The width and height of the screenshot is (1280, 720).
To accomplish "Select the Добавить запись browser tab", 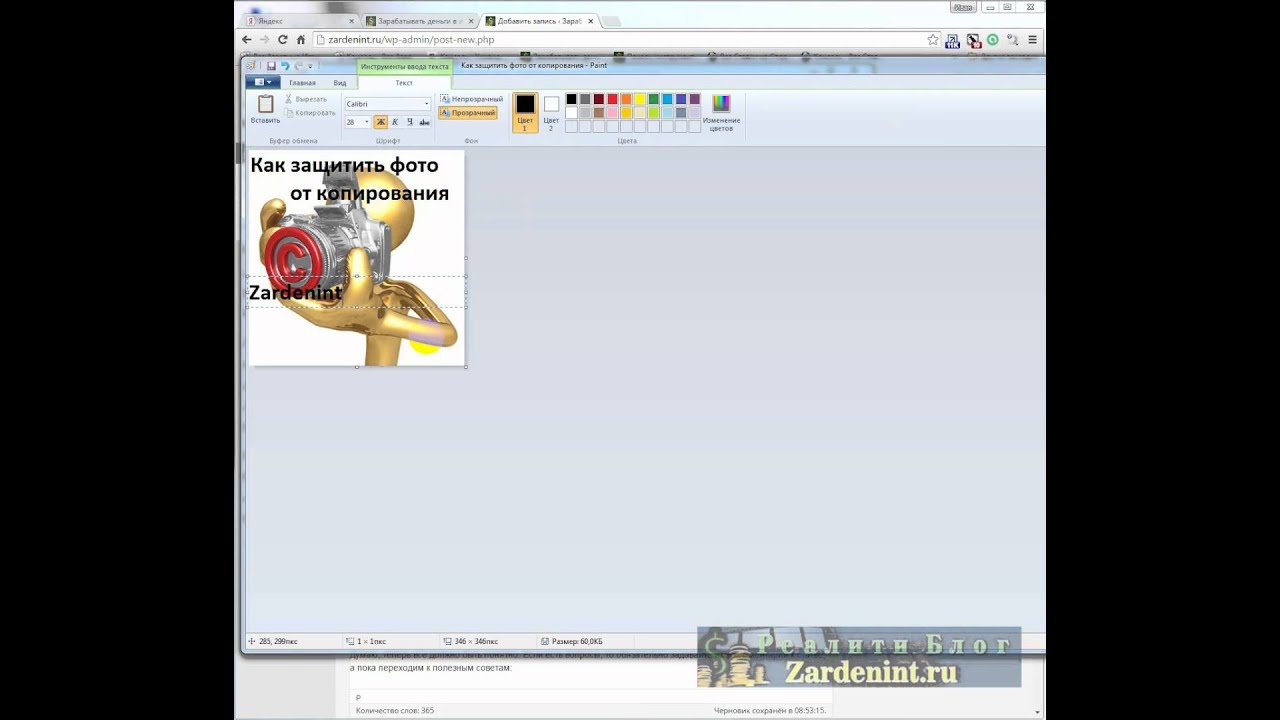I will pos(538,21).
